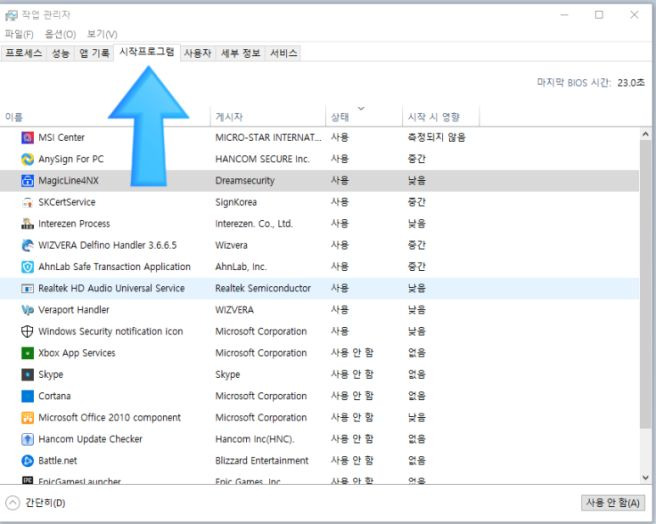Select Realtek HD Audio Universal Service text
This screenshot has width=656, height=524.
click(111, 288)
